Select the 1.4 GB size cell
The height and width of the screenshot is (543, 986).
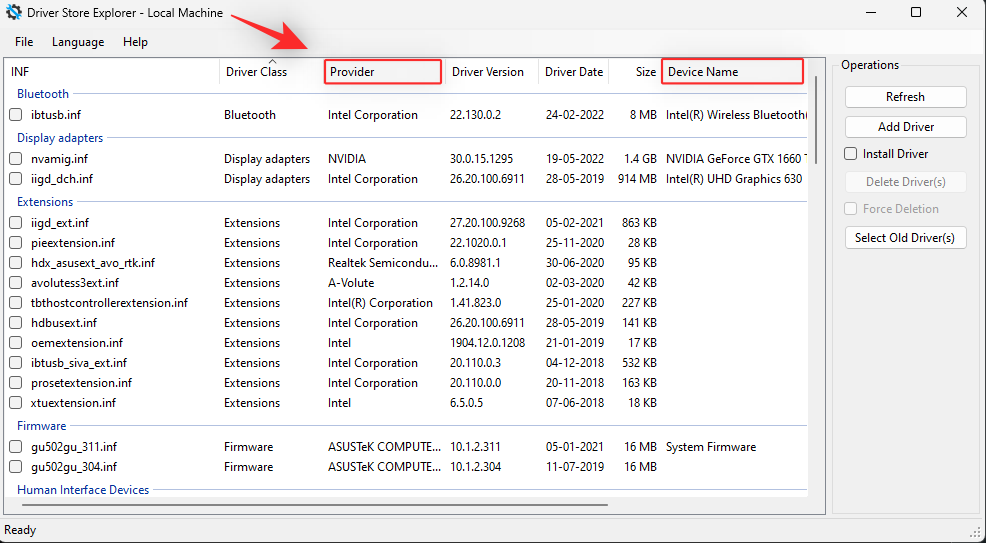638,159
